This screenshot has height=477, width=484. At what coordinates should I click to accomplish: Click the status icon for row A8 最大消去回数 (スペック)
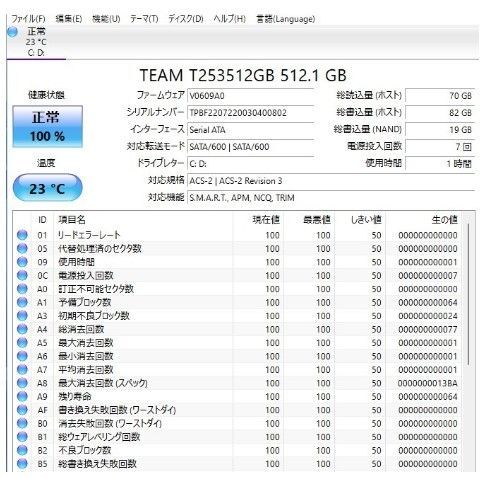pyautogui.click(x=22, y=383)
